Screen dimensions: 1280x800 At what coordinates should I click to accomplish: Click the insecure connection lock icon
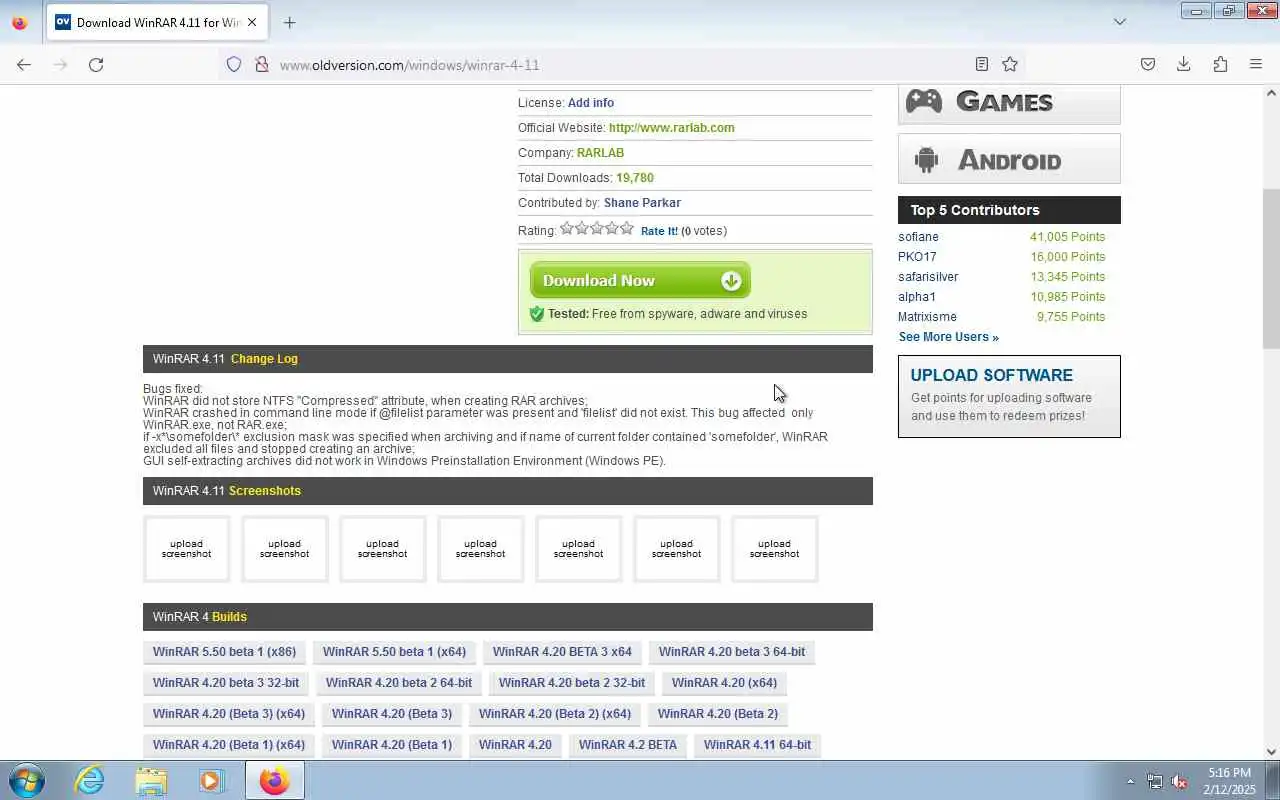click(x=262, y=64)
